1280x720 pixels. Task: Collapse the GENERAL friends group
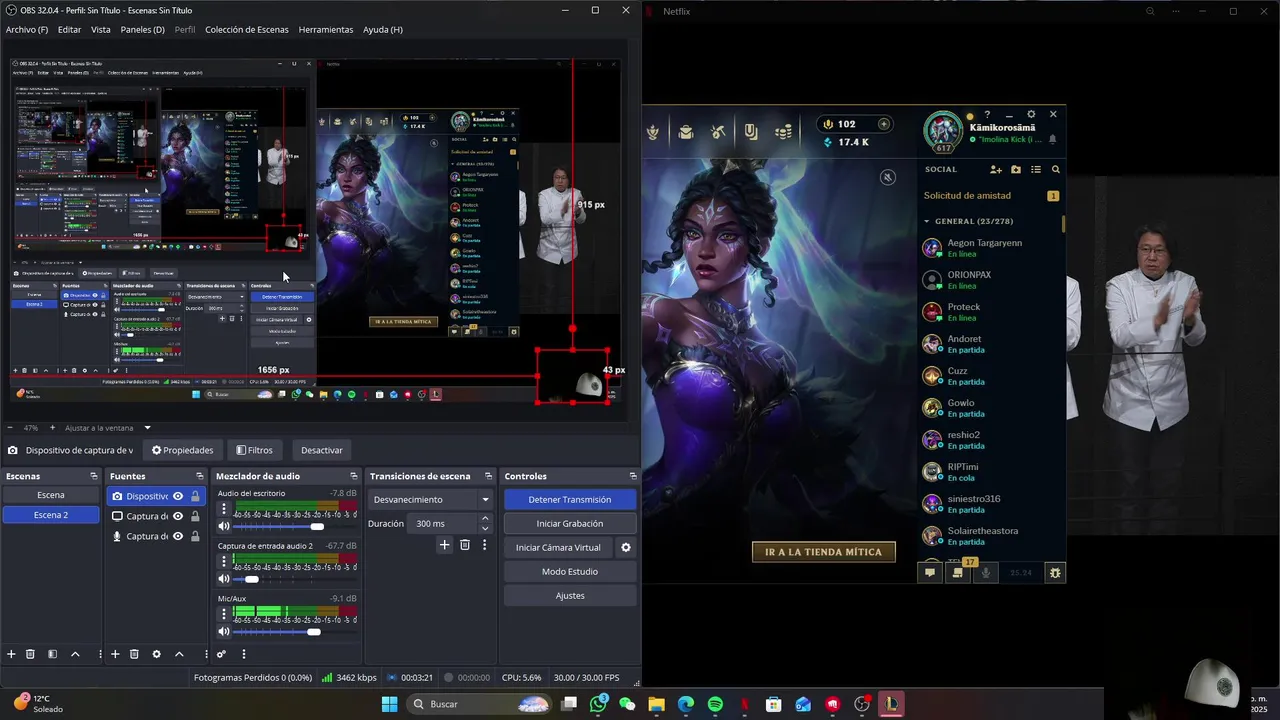(x=927, y=221)
